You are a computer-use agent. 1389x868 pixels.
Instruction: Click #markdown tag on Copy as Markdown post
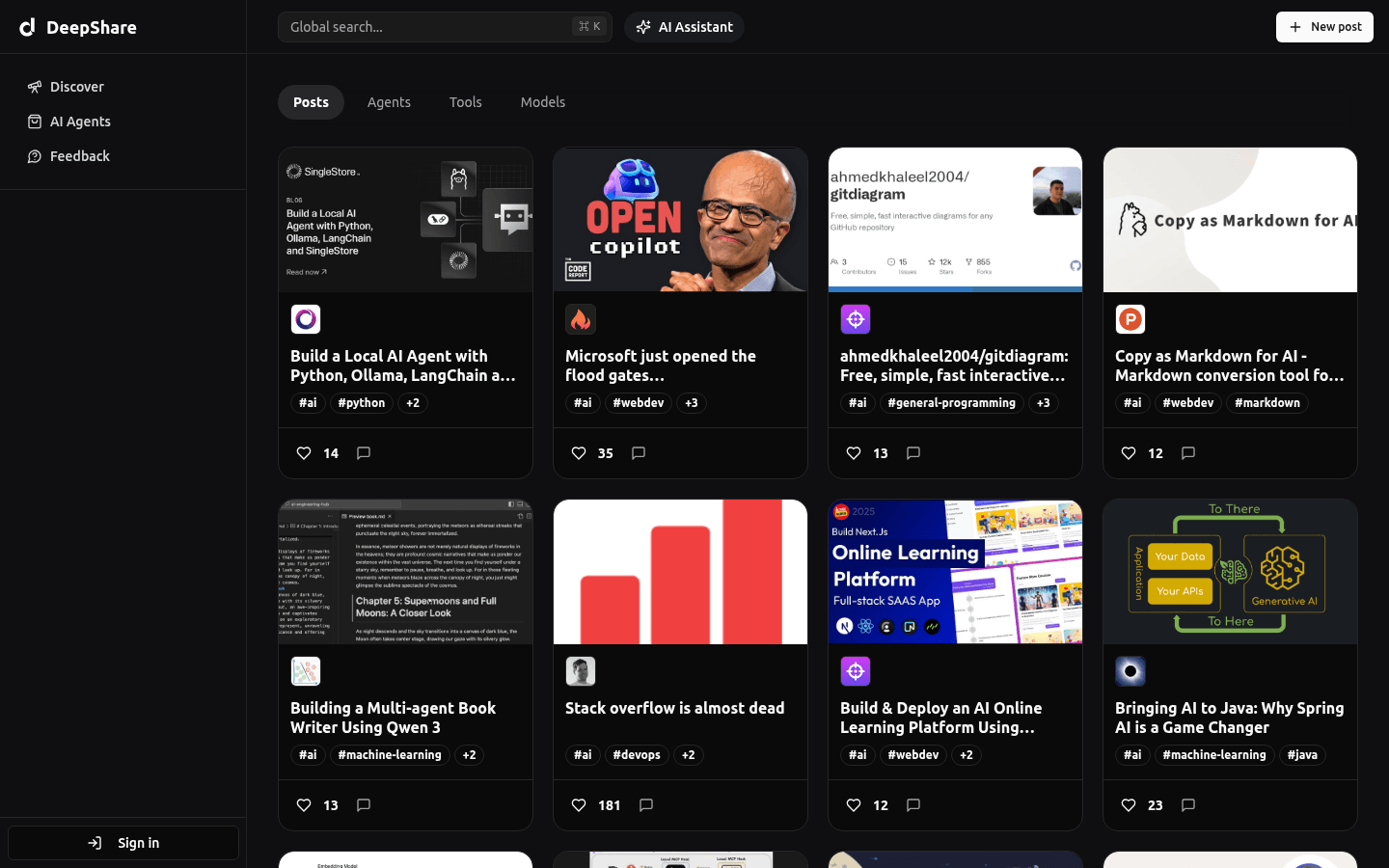(x=1267, y=403)
